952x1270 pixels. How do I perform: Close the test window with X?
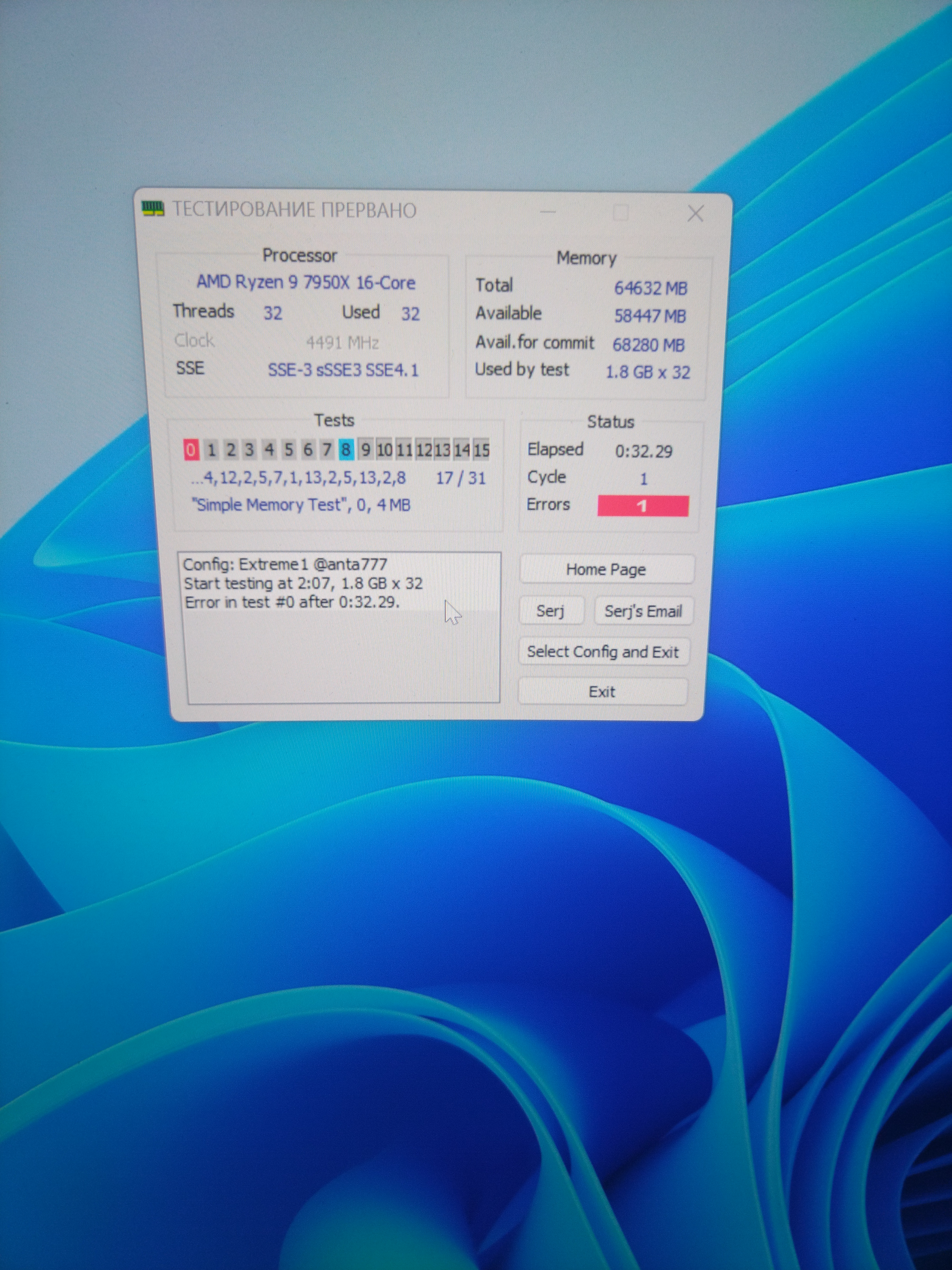click(696, 214)
